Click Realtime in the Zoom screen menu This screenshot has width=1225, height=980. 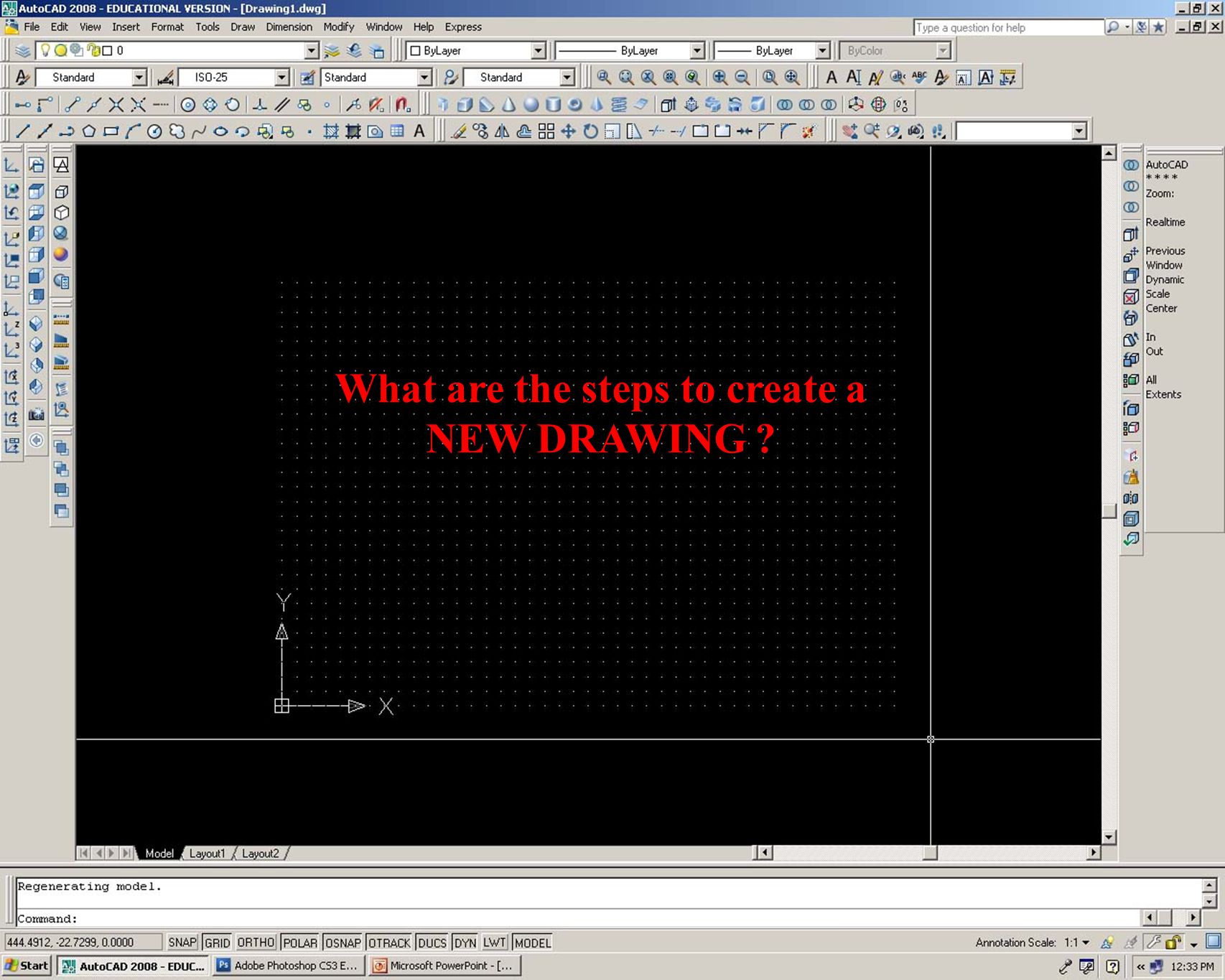pos(1165,223)
